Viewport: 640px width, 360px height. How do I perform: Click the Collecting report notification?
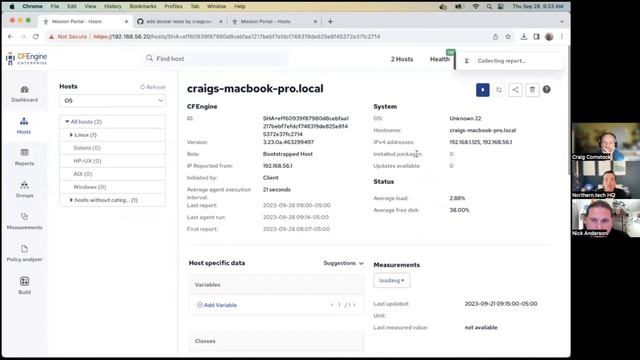pyautogui.click(x=509, y=61)
